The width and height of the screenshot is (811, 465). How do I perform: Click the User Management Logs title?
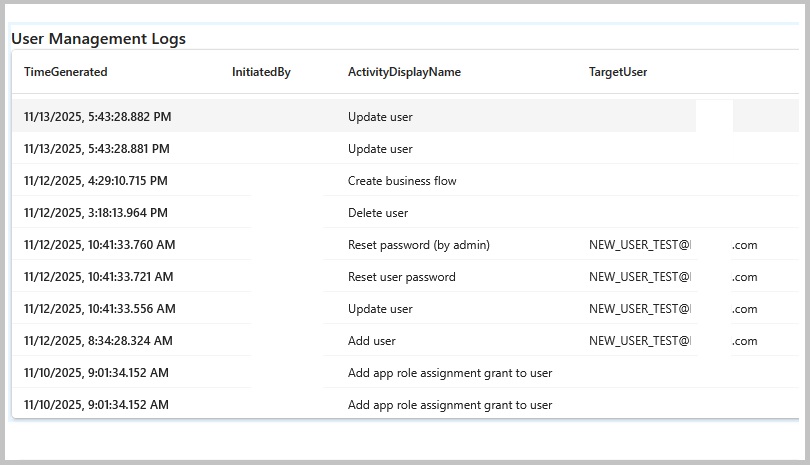point(98,39)
